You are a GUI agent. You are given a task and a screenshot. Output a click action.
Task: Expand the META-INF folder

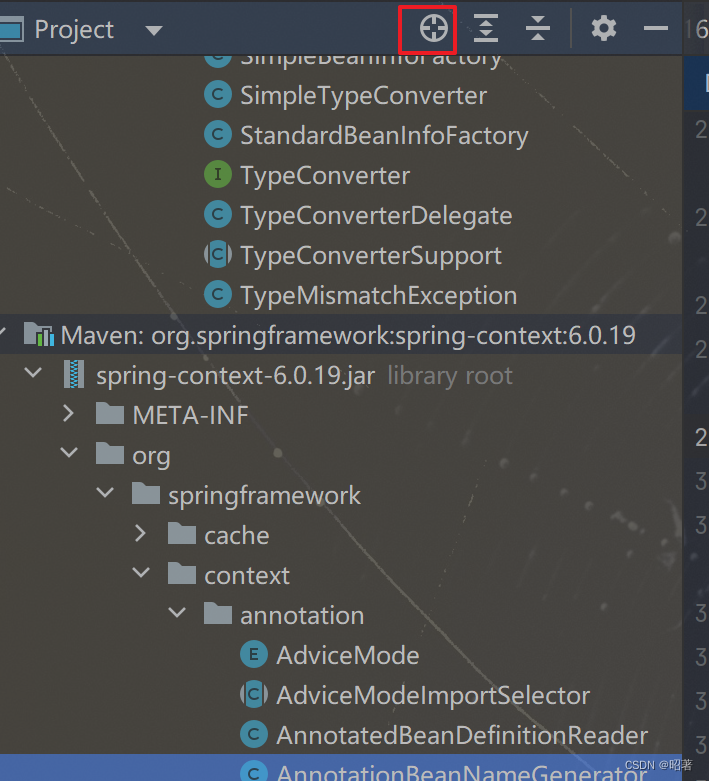tap(69, 414)
